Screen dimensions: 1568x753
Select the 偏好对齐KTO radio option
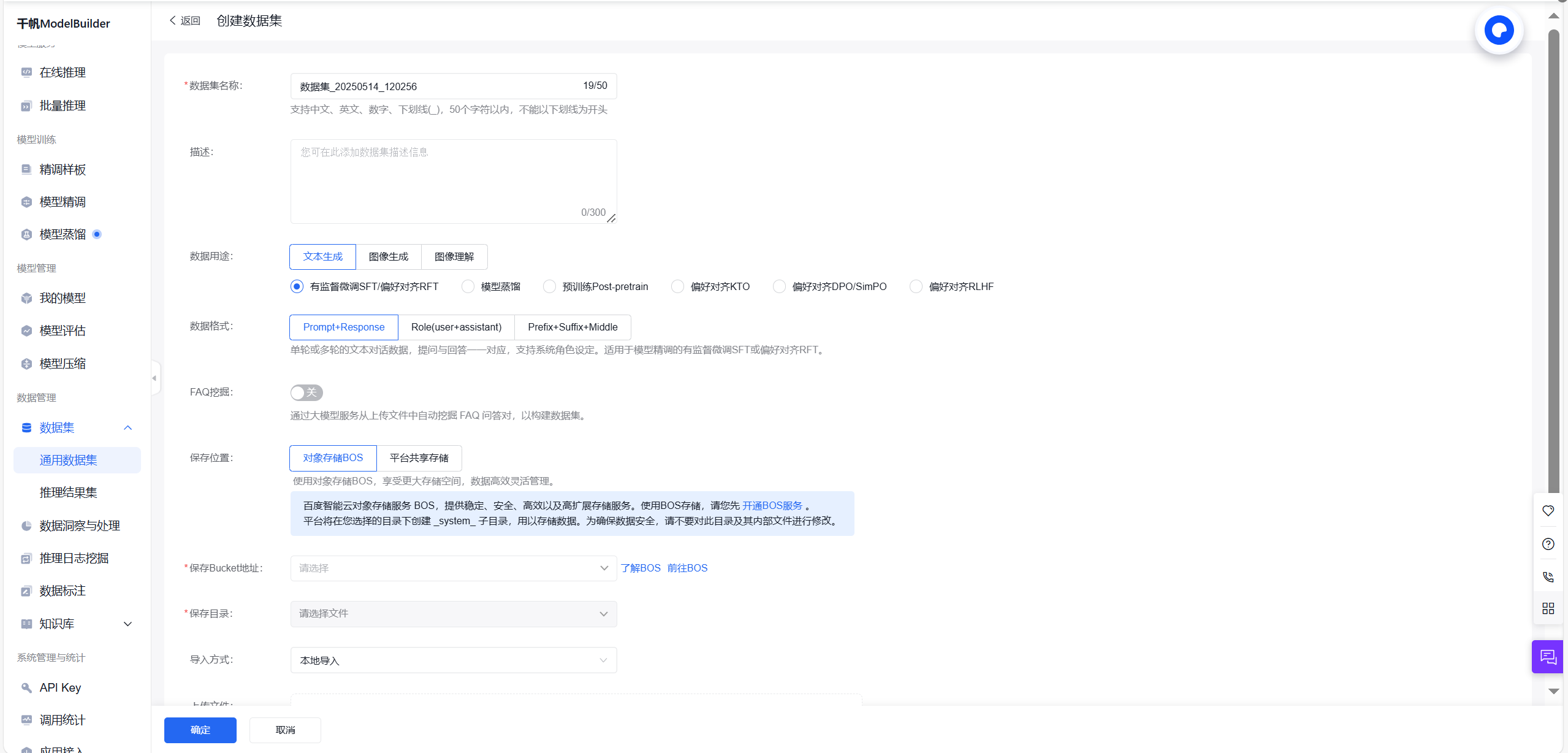[677, 286]
